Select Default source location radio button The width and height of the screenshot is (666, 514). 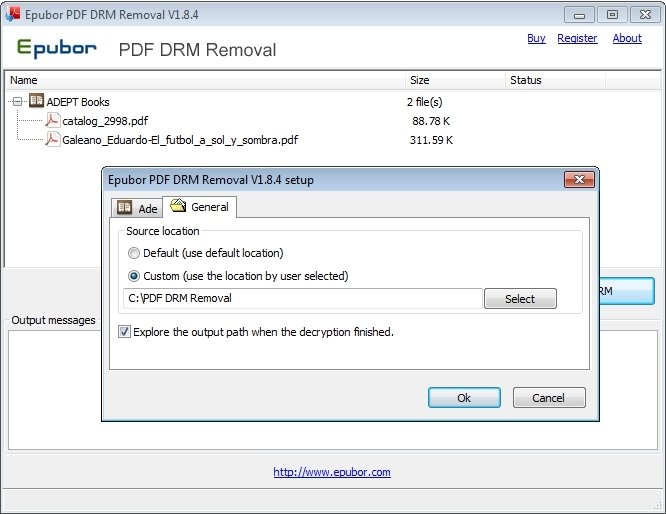[x=134, y=253]
